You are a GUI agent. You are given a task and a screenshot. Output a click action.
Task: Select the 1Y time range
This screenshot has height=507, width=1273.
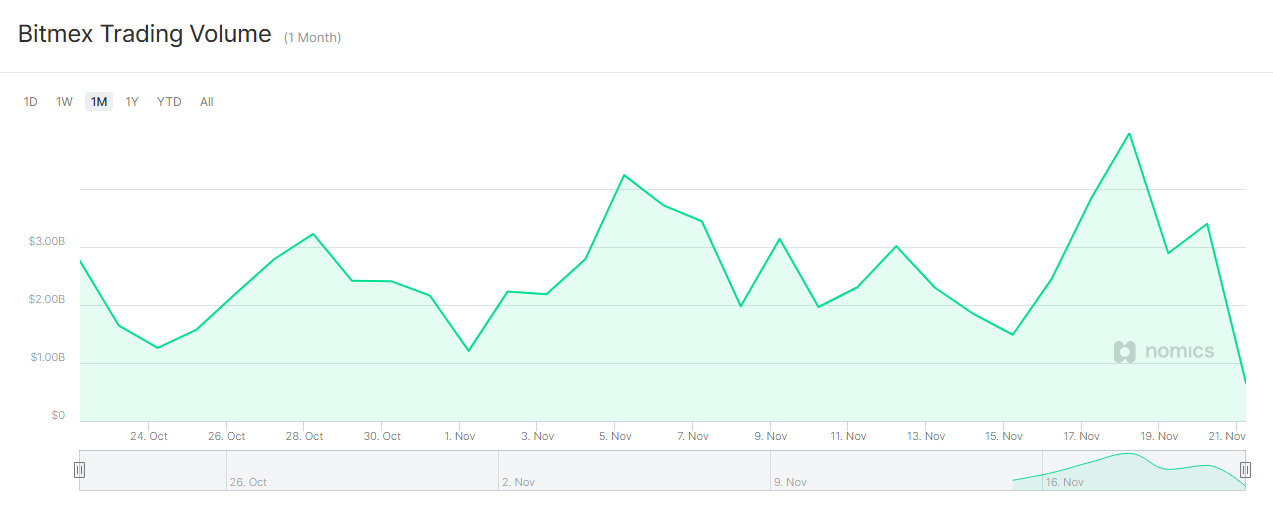coord(132,102)
